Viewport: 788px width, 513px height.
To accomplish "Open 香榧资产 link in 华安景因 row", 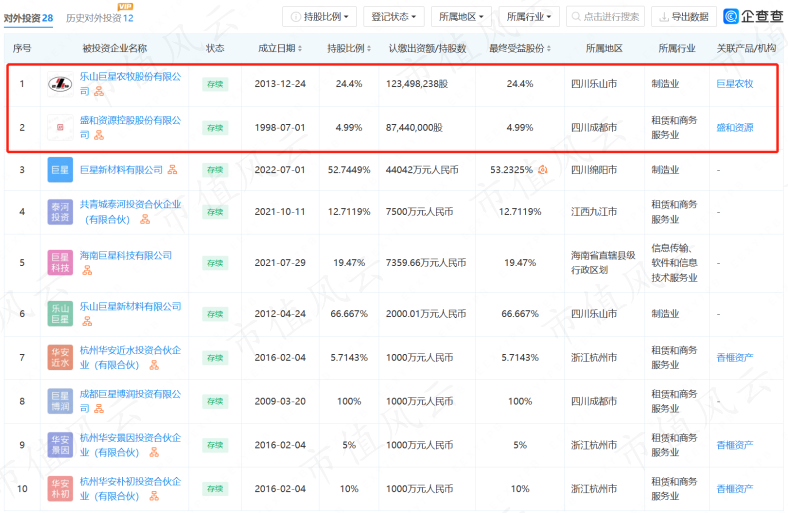I will point(735,445).
